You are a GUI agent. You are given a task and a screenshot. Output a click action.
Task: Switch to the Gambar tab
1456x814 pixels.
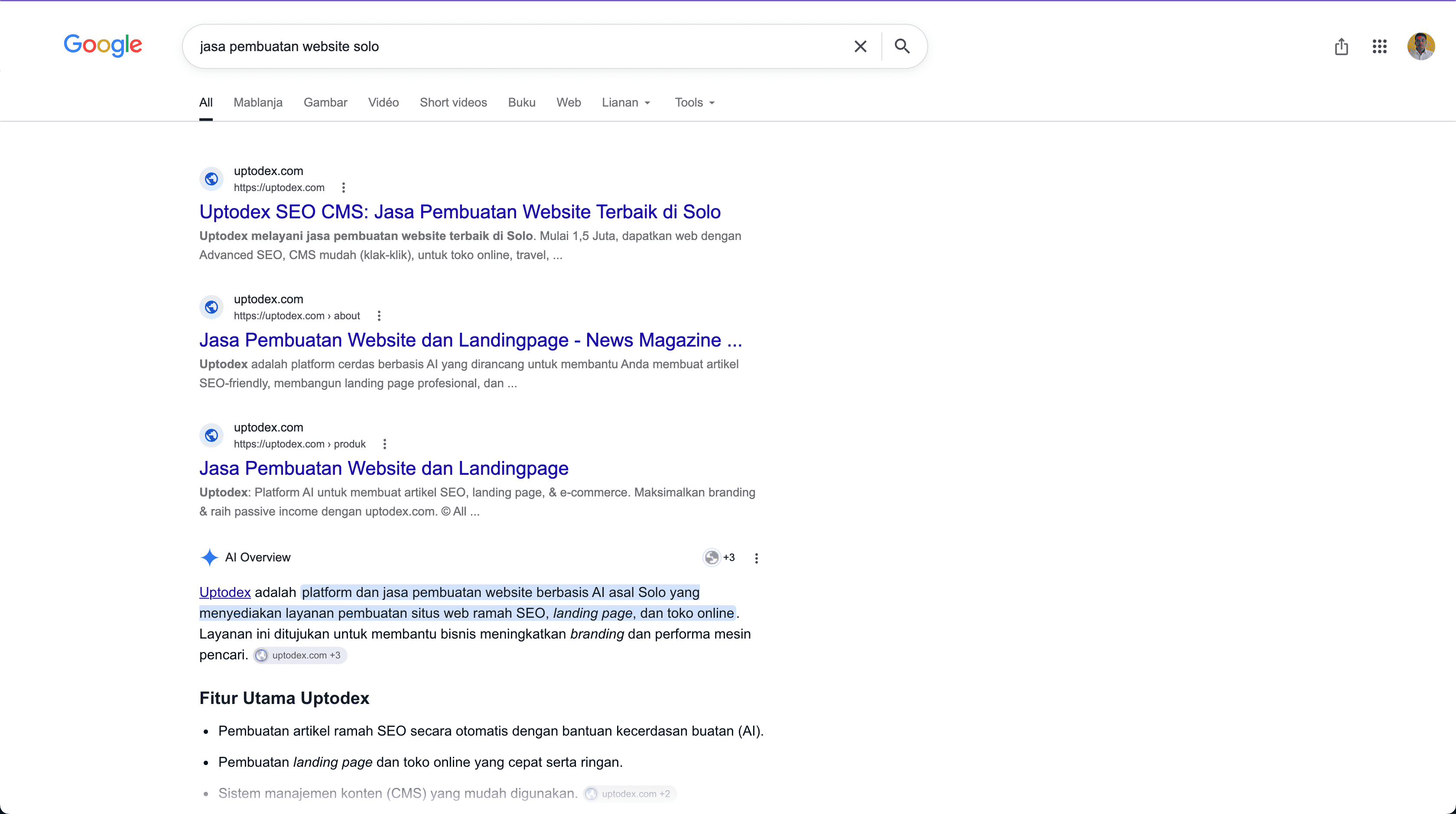[325, 103]
